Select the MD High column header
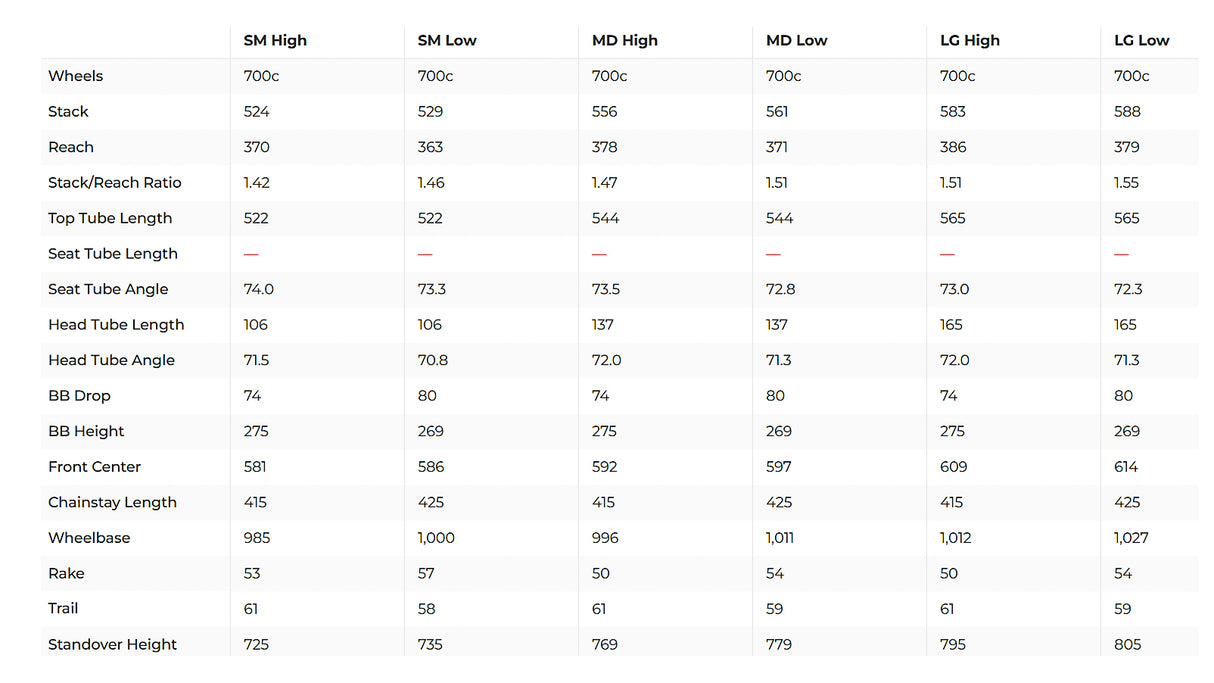1214x683 pixels. pyautogui.click(x=625, y=41)
